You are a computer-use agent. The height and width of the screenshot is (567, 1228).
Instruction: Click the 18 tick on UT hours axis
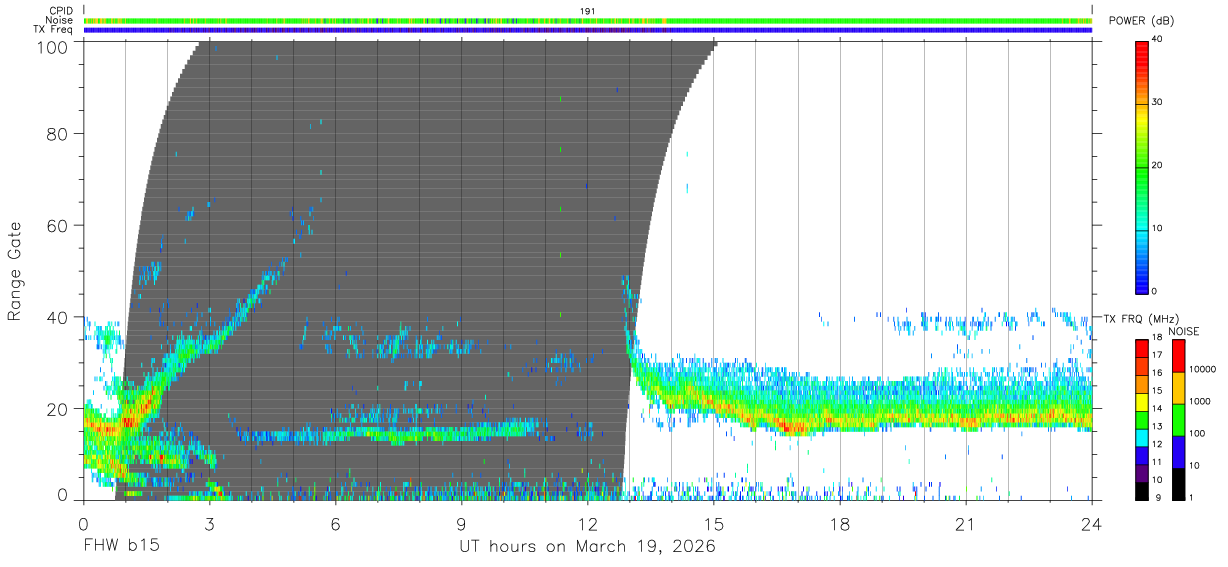tap(840, 524)
